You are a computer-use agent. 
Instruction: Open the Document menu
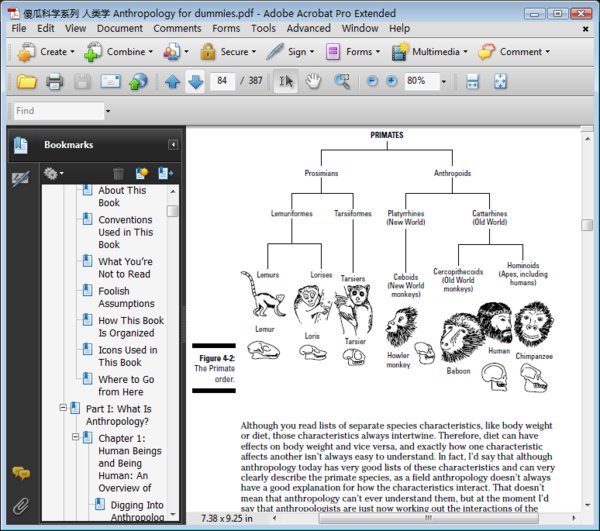(120, 28)
